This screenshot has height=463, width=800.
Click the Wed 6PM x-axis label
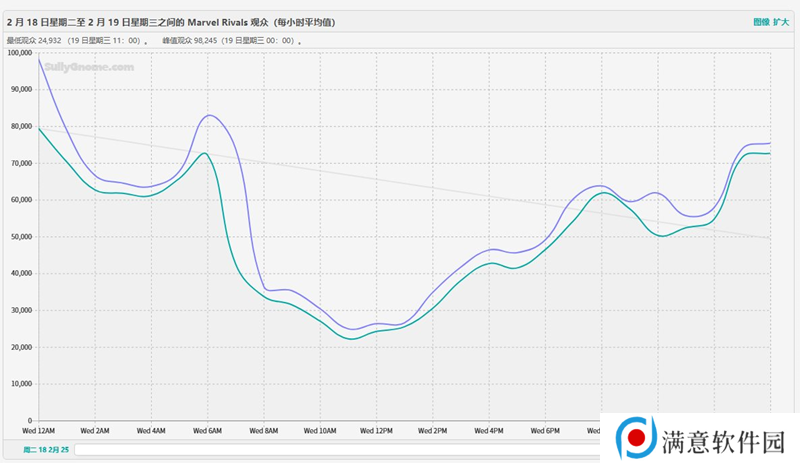[545, 431]
